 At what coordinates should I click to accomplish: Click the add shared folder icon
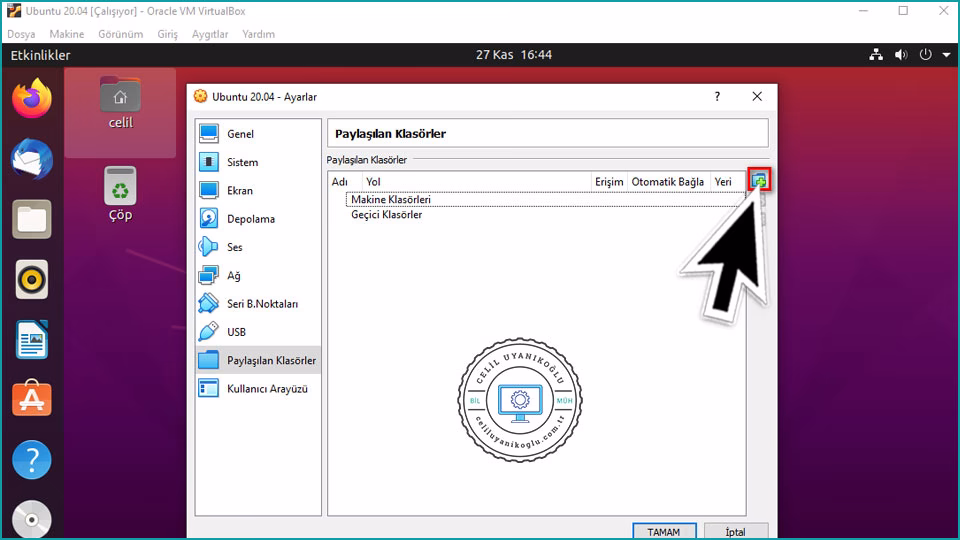(x=759, y=181)
